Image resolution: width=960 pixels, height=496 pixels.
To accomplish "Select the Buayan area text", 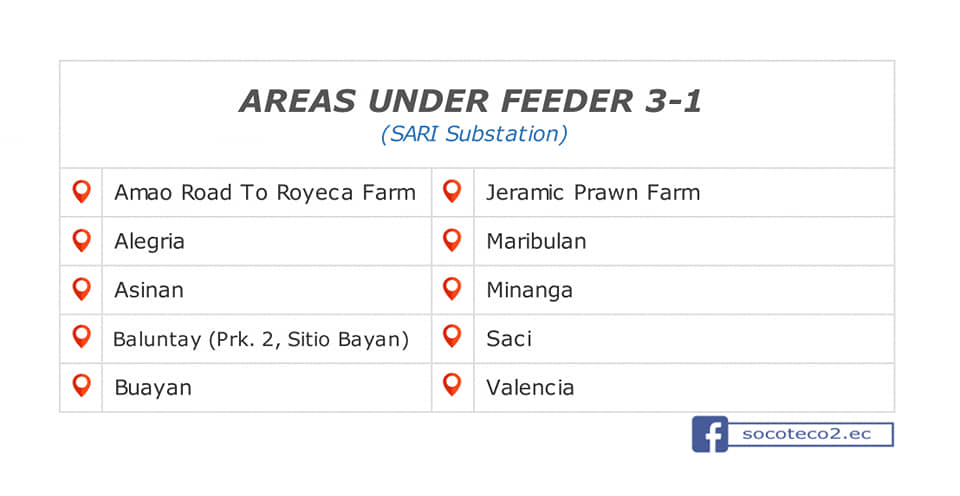I will [153, 388].
